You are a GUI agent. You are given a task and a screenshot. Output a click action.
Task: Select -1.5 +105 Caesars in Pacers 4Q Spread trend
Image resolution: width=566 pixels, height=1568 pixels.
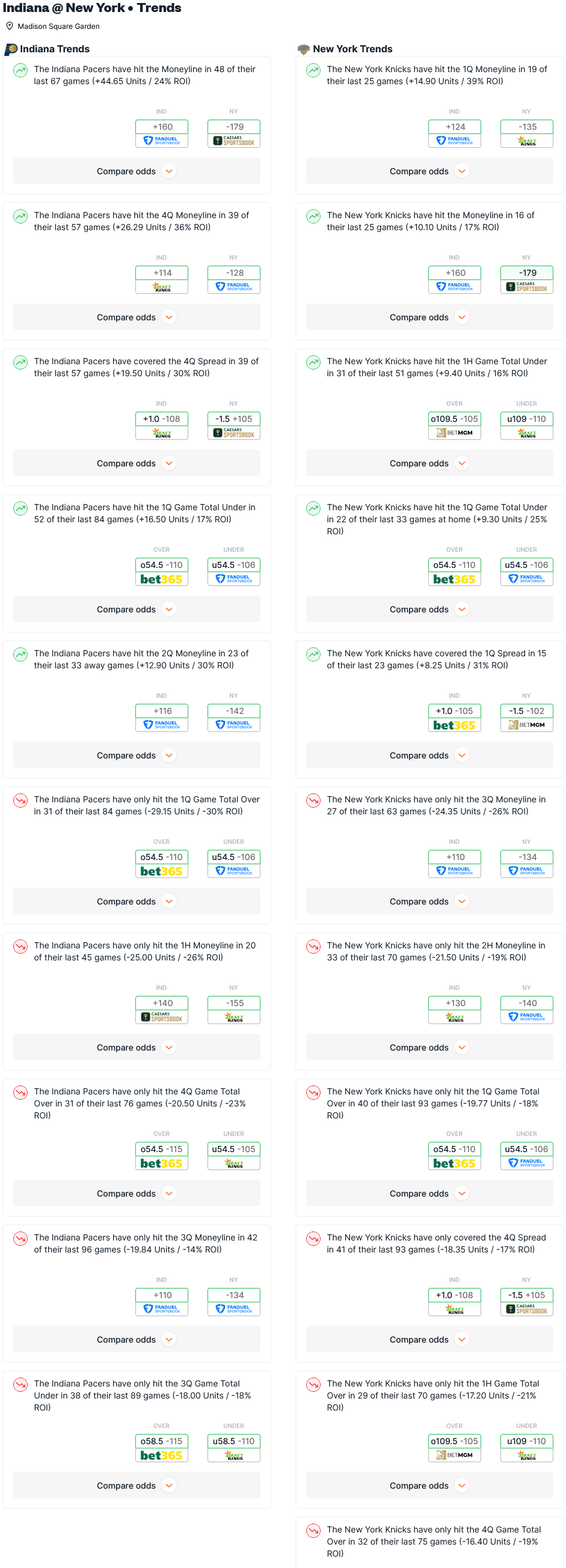[234, 426]
